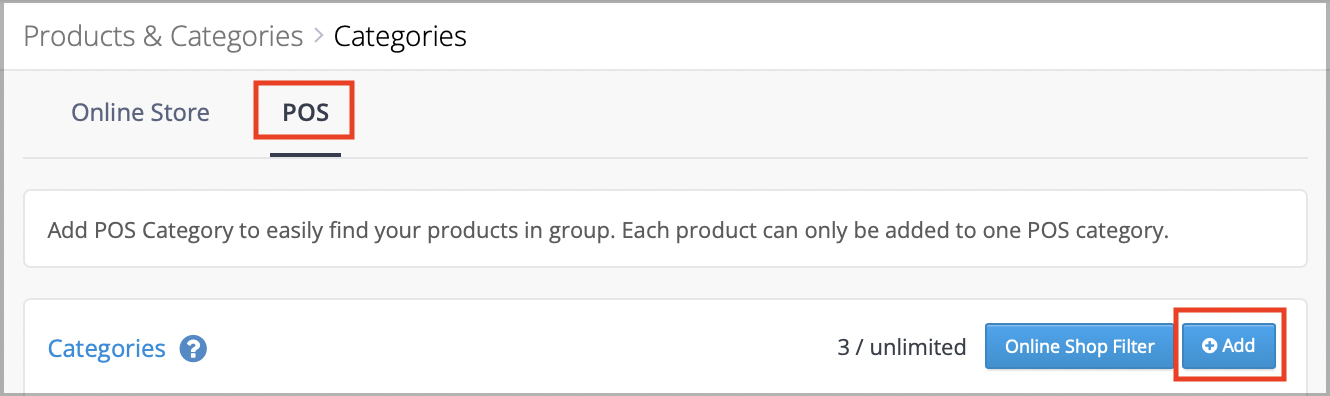Click the Online Shop Filter label text
The image size is (1330, 396).
point(1080,347)
